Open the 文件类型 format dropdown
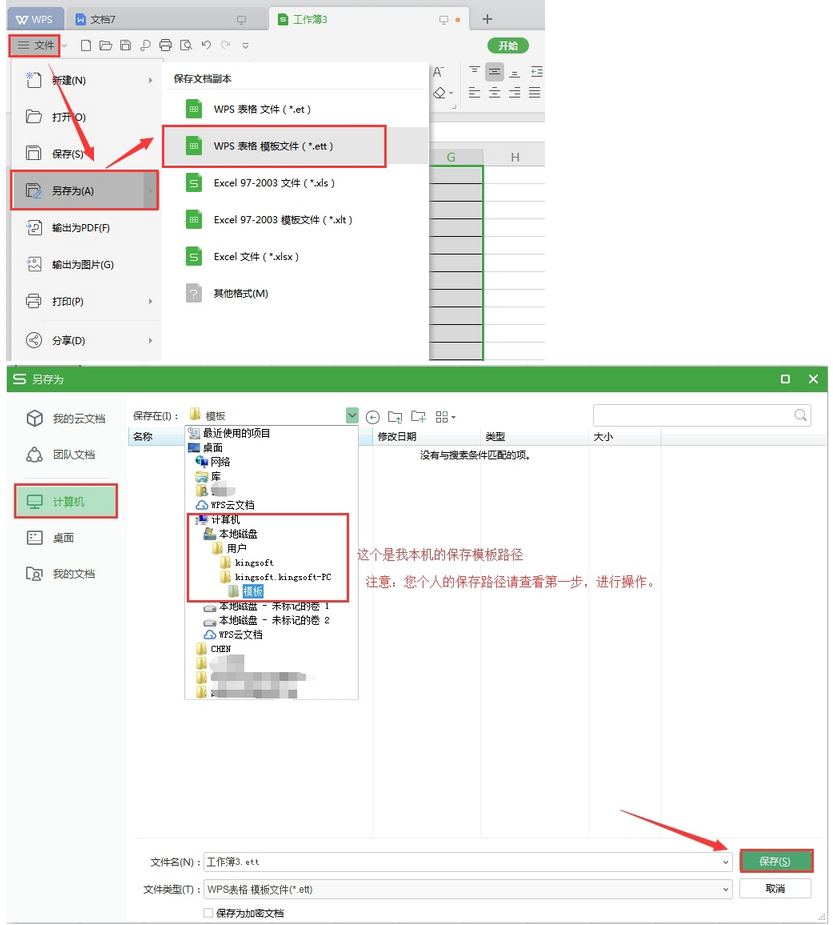Screen dimensions: 833x925 725,889
